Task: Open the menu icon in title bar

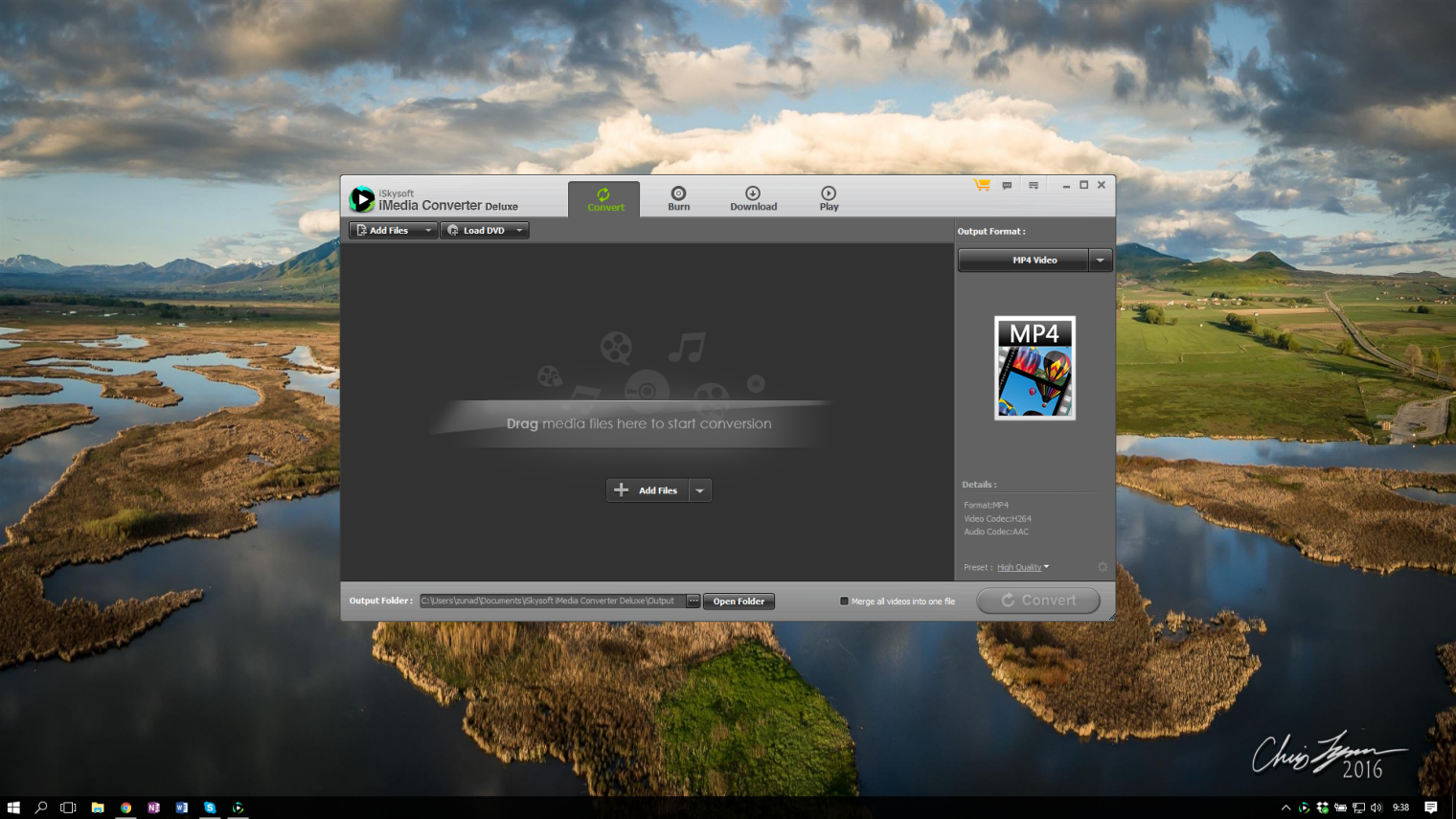Action: 1034,186
